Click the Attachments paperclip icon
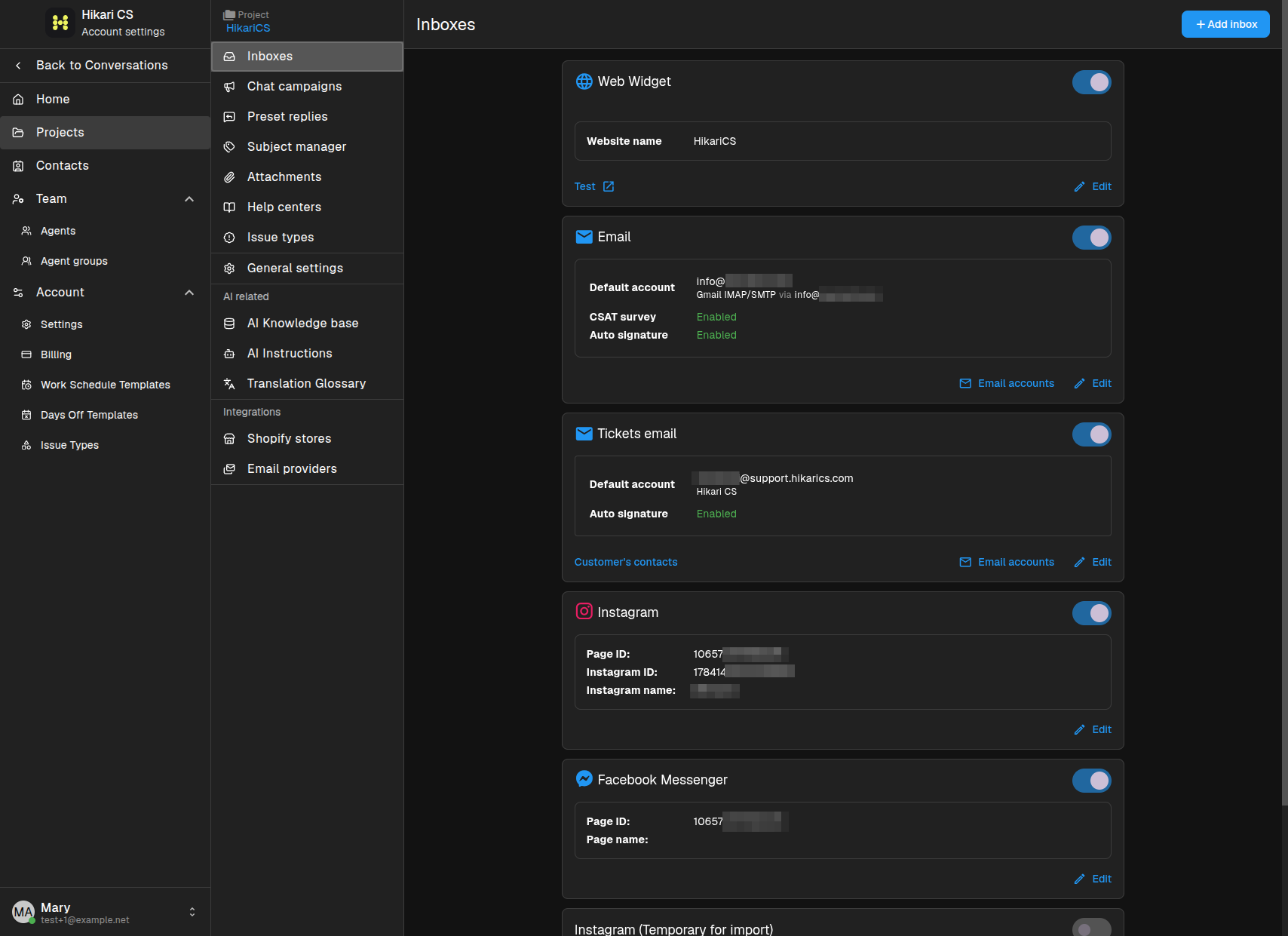Screen dimensions: 1288x936 (229, 177)
